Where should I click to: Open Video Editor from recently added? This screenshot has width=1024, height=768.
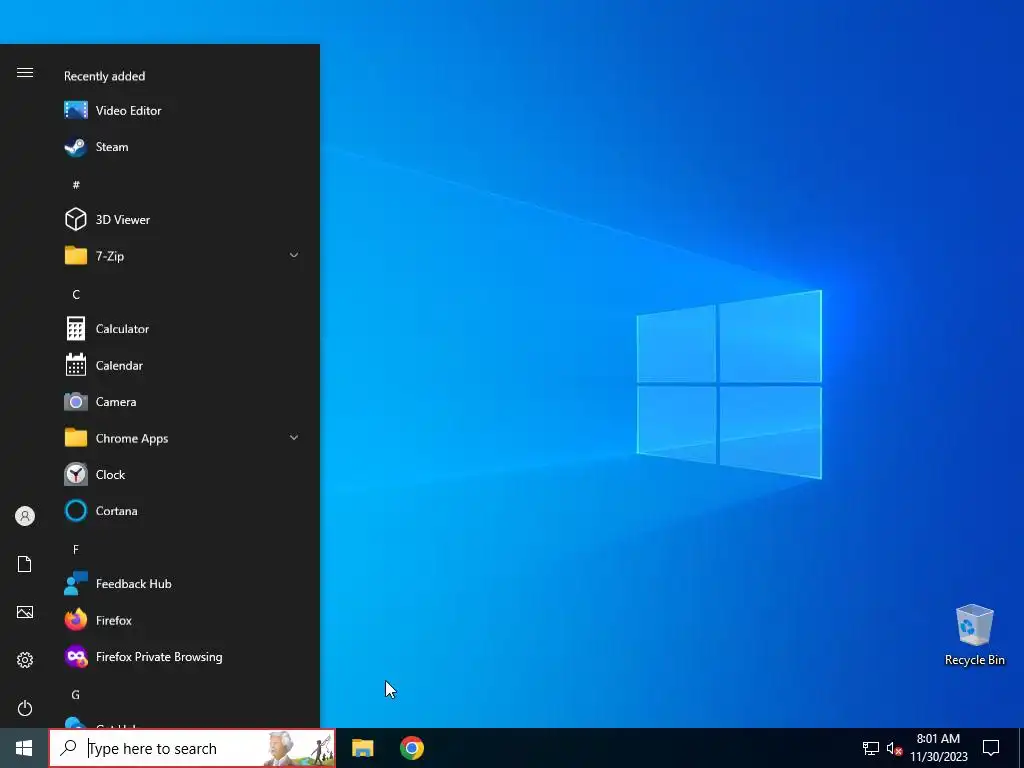[182, 110]
